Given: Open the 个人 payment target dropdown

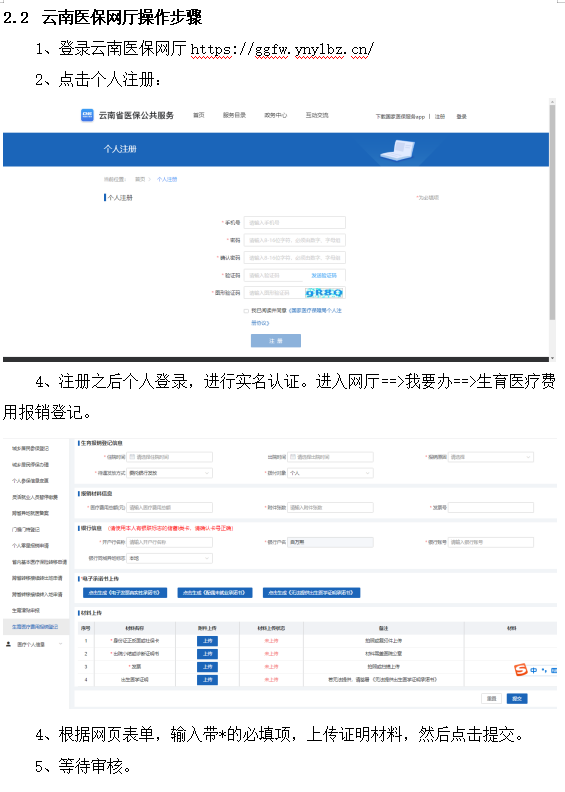Looking at the screenshot, I should [330, 473].
